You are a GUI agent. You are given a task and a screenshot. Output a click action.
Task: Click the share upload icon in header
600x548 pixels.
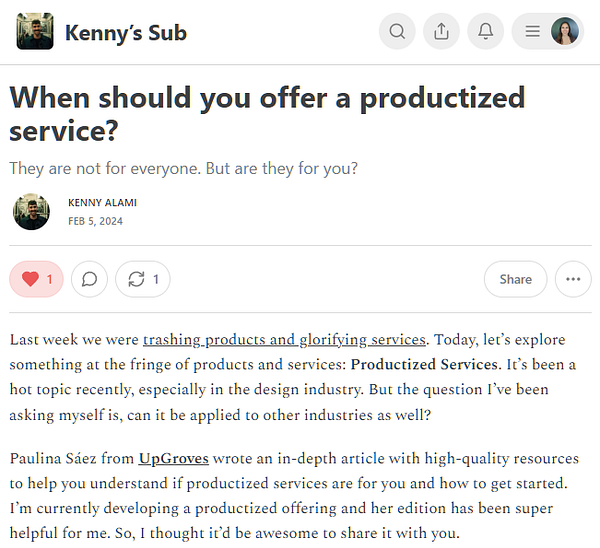(441, 32)
